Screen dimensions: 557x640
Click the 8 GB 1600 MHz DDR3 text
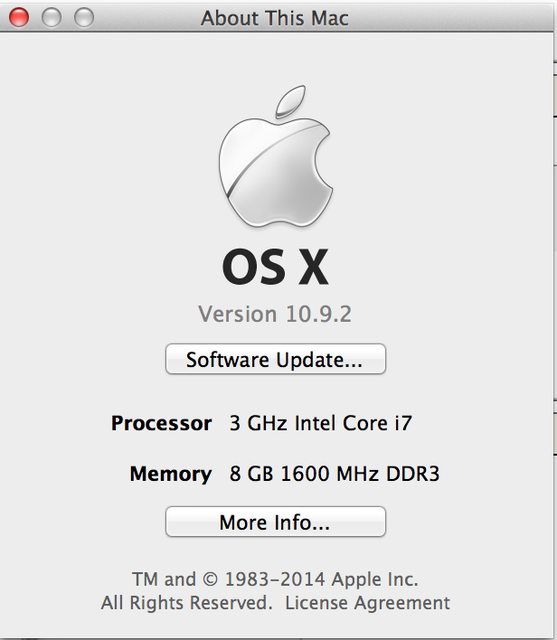(335, 473)
